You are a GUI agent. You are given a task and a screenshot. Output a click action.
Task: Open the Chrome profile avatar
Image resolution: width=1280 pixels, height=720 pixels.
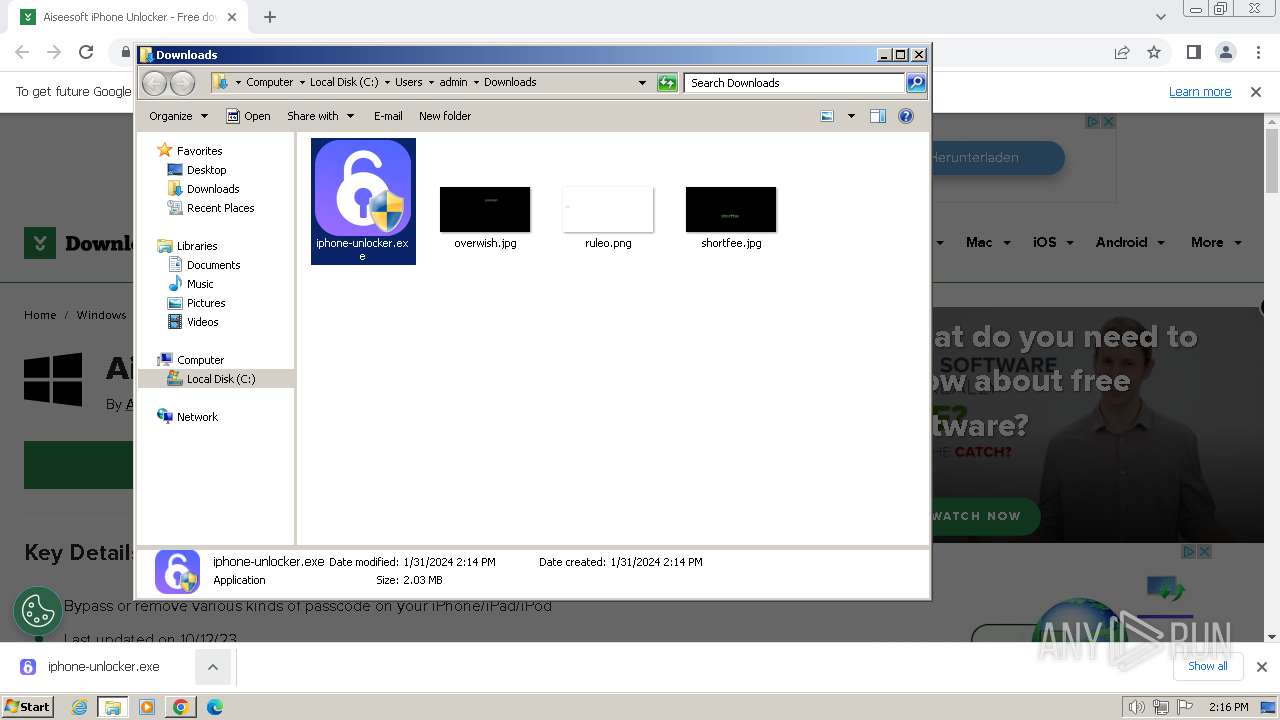[x=1225, y=52]
